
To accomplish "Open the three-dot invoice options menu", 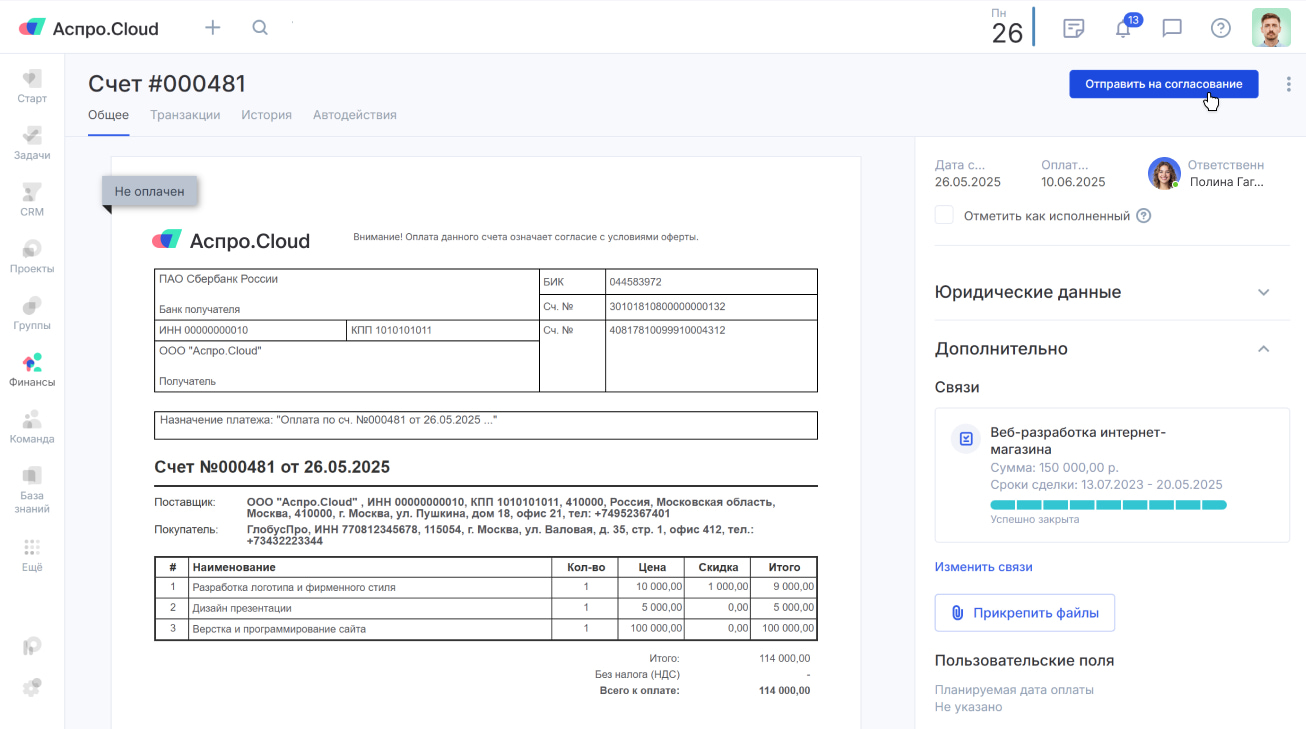I will coord(1288,85).
